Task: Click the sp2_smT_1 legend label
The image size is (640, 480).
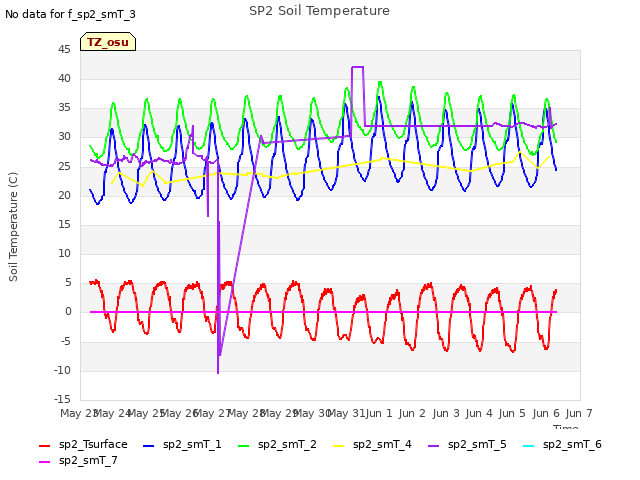Action: point(192,444)
